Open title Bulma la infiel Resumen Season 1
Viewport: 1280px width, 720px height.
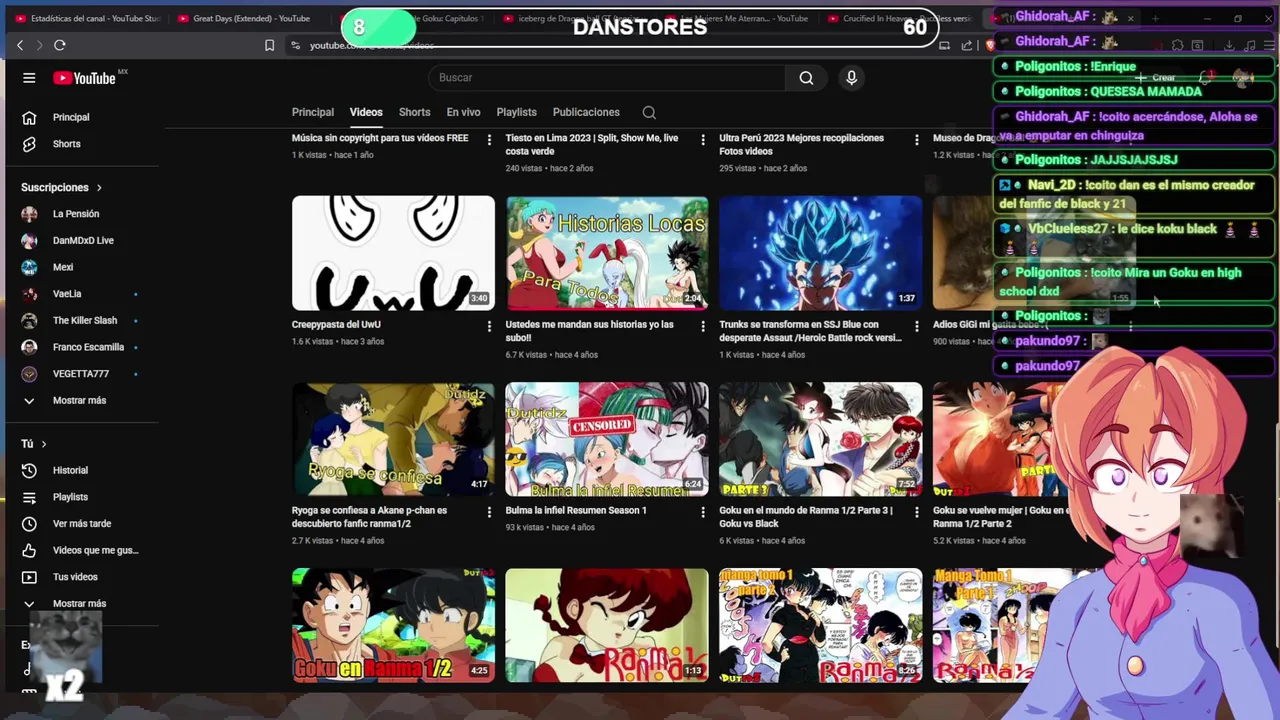(x=576, y=511)
